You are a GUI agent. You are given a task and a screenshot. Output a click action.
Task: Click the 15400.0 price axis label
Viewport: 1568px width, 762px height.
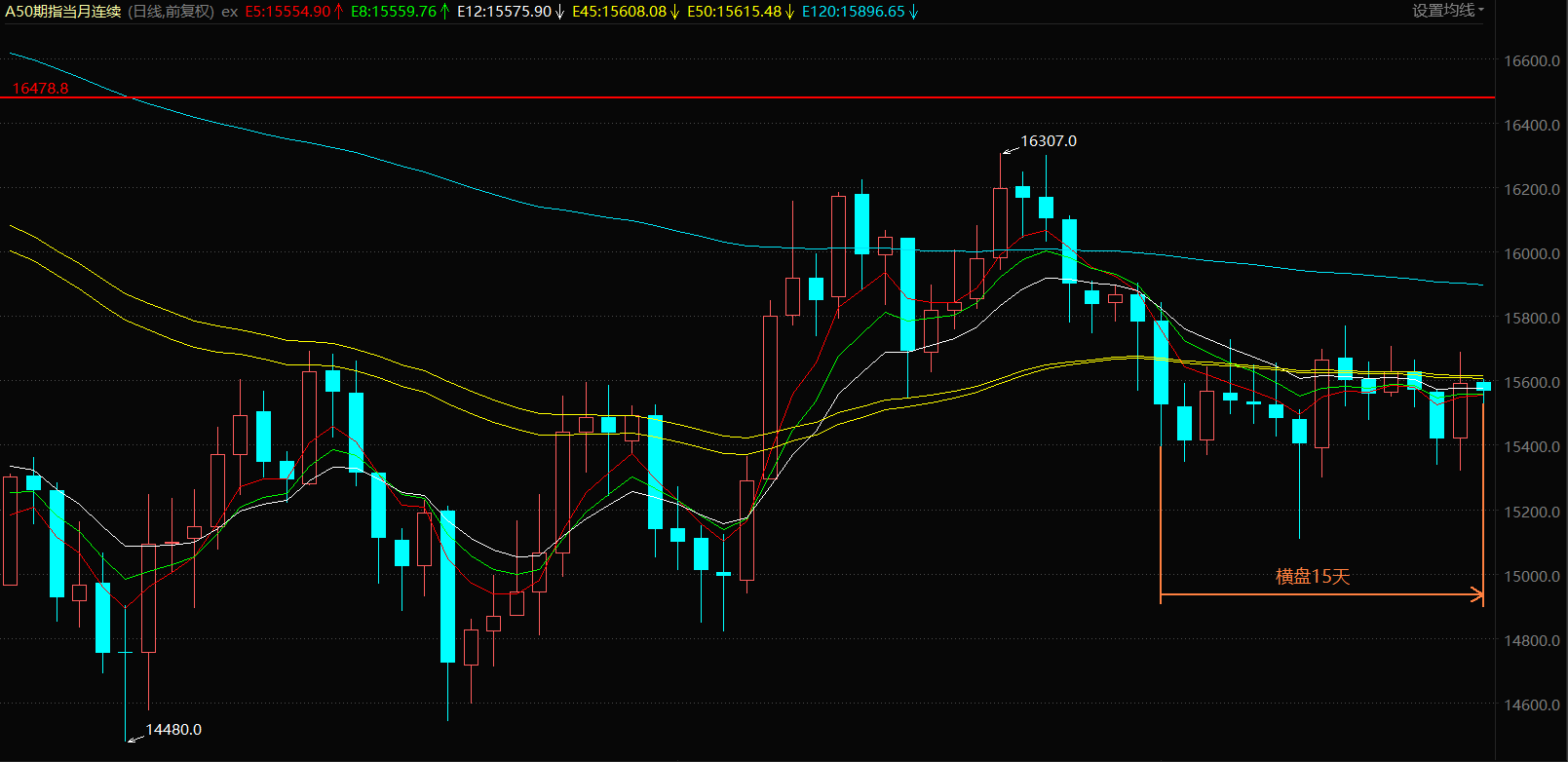pyautogui.click(x=1532, y=446)
